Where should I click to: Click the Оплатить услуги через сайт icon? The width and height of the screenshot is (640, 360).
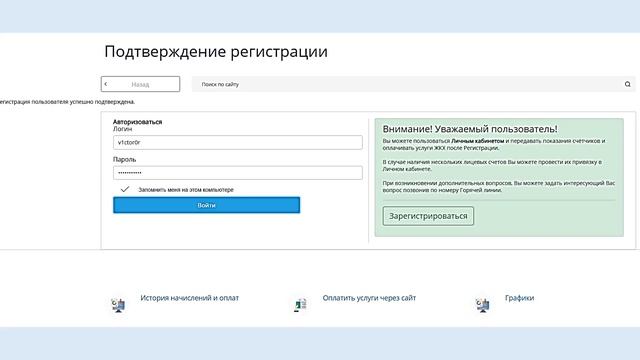click(x=300, y=305)
